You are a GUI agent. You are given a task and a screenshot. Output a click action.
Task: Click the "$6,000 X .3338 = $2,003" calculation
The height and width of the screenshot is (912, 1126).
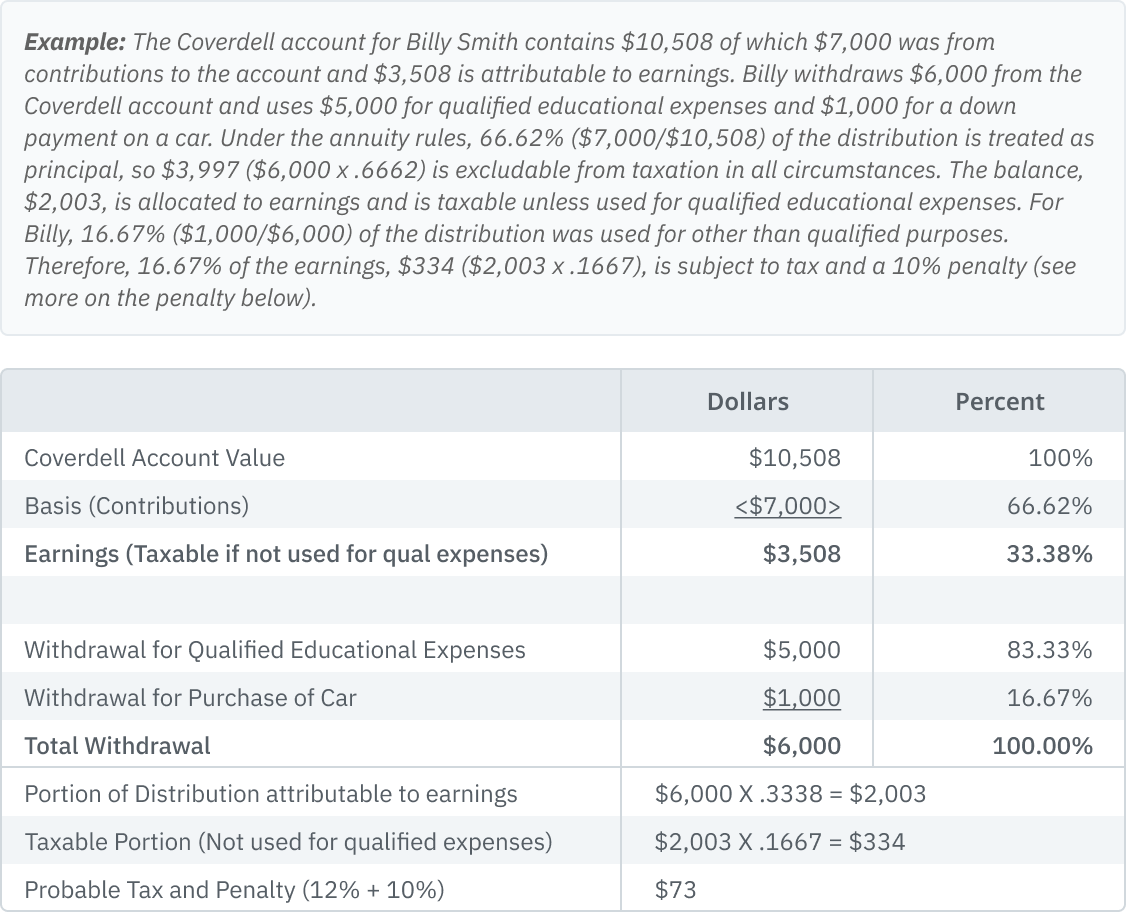click(x=790, y=794)
